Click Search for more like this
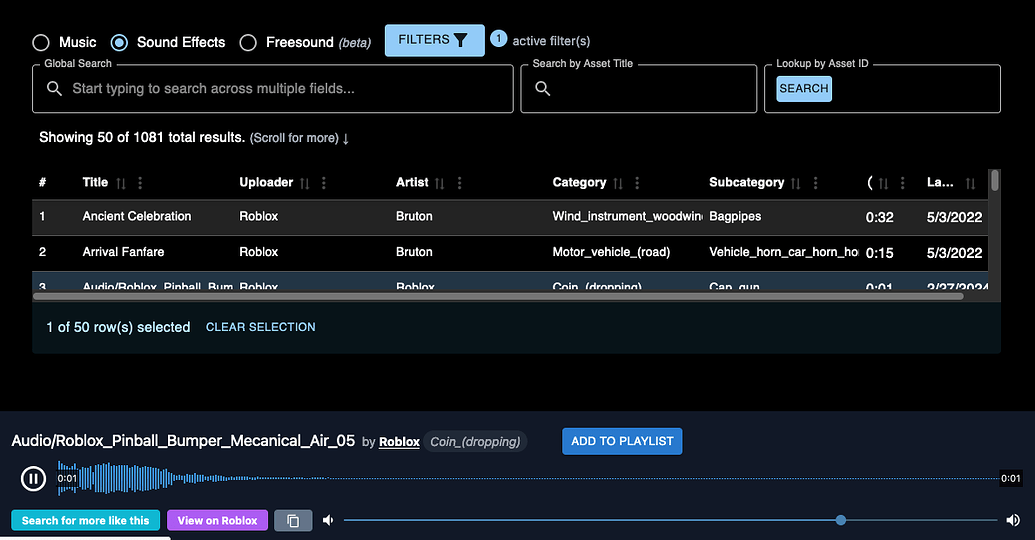Image resolution: width=1035 pixels, height=540 pixels. [85, 520]
